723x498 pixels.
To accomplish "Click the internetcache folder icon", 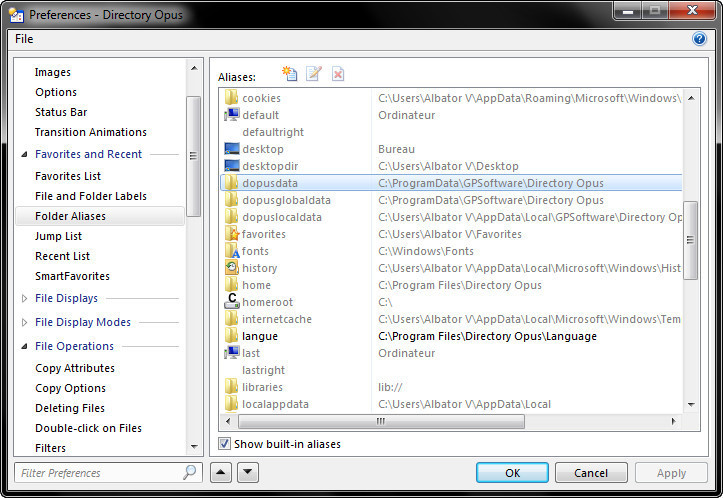I will click(231, 319).
